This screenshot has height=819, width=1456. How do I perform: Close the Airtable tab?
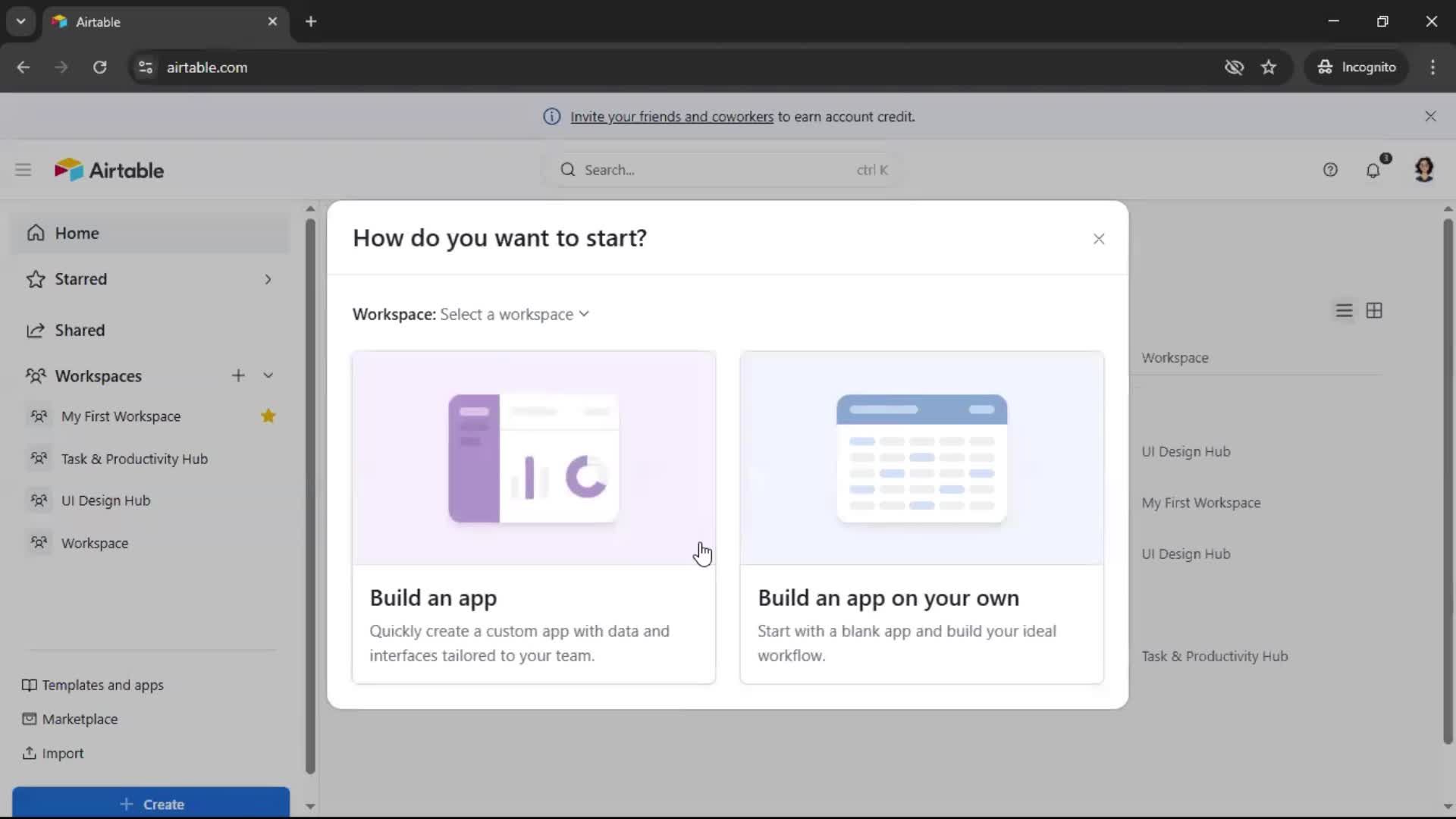(x=272, y=21)
